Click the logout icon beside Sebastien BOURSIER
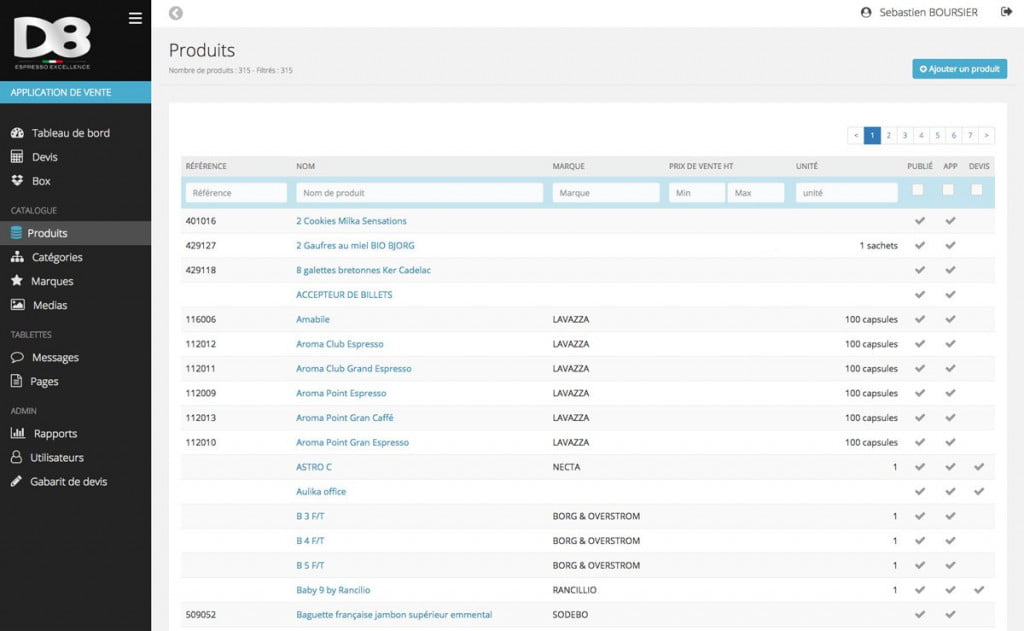The width and height of the screenshot is (1024, 631). (x=1006, y=12)
